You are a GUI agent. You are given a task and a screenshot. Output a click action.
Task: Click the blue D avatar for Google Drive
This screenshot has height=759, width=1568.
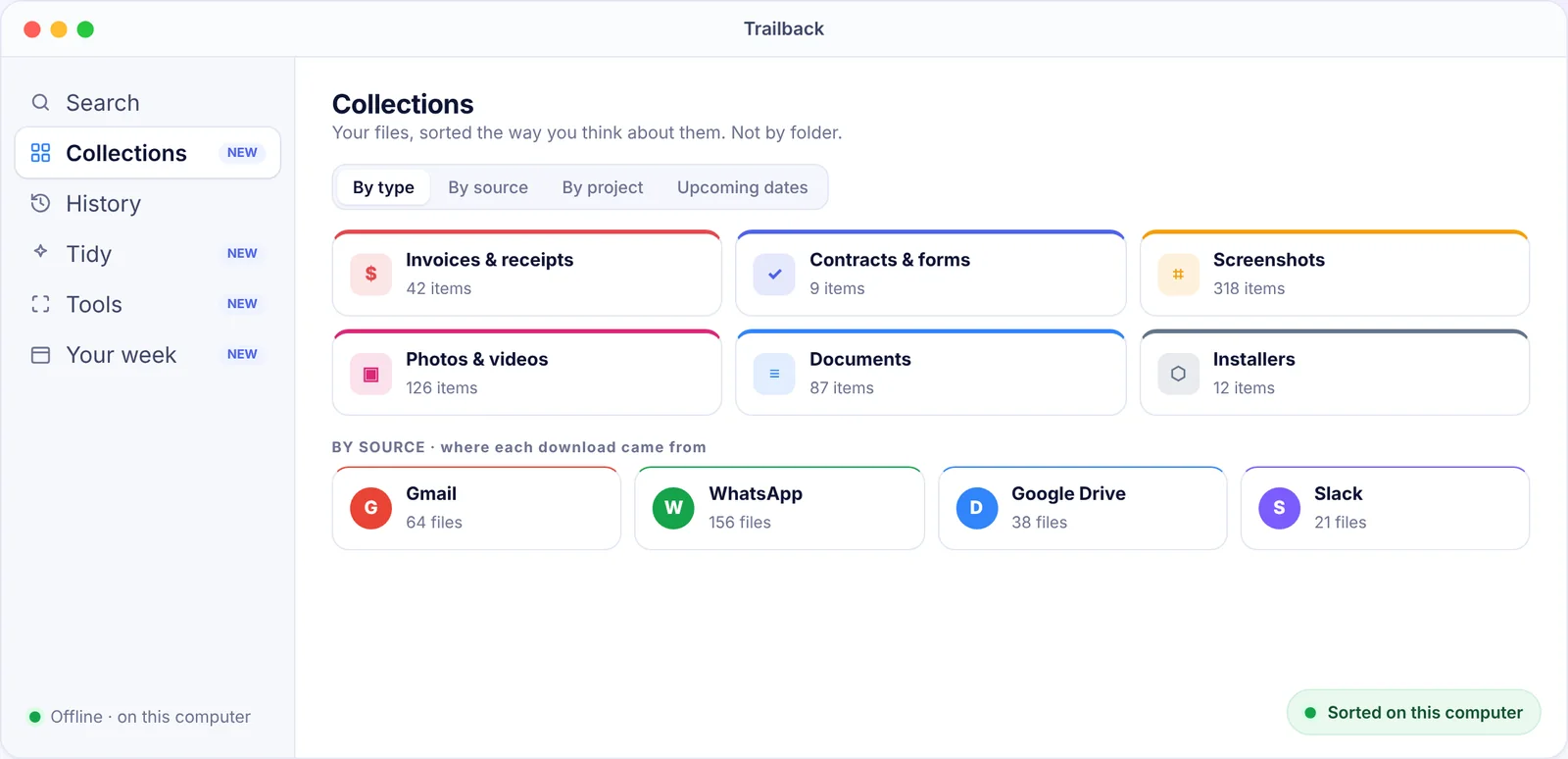pyautogui.click(x=976, y=508)
